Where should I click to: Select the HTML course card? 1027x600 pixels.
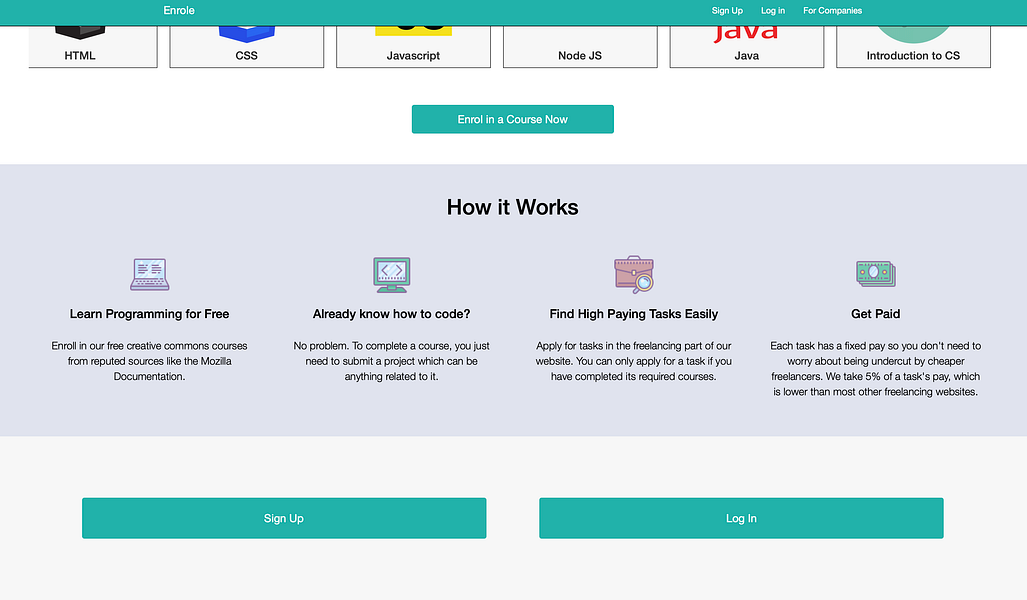tap(93, 47)
